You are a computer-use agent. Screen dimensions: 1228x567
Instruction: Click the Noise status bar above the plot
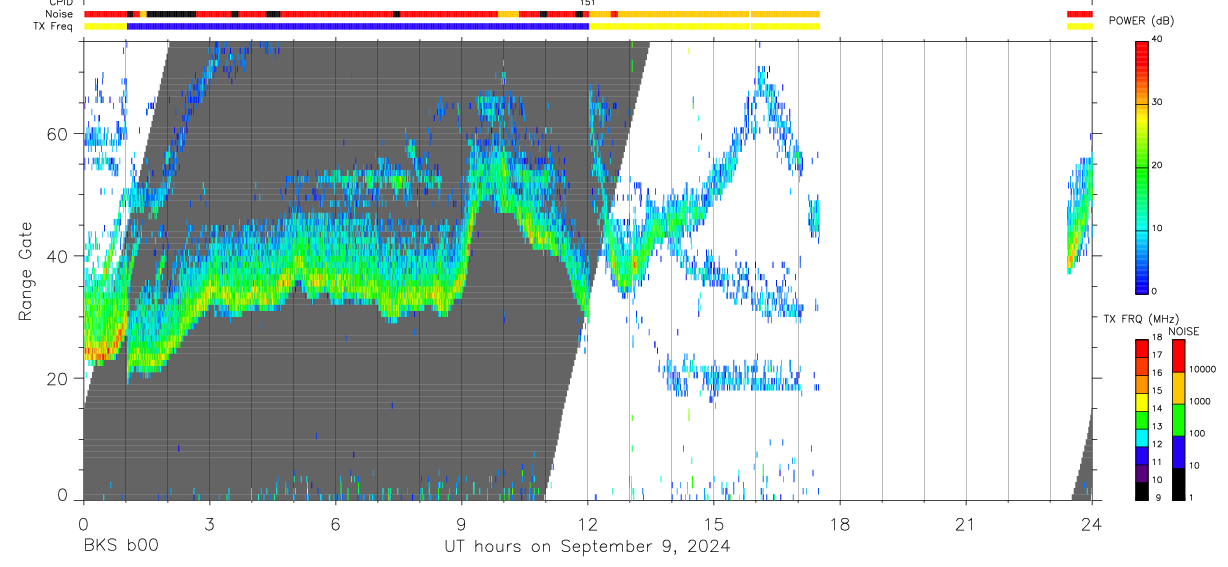(451, 14)
